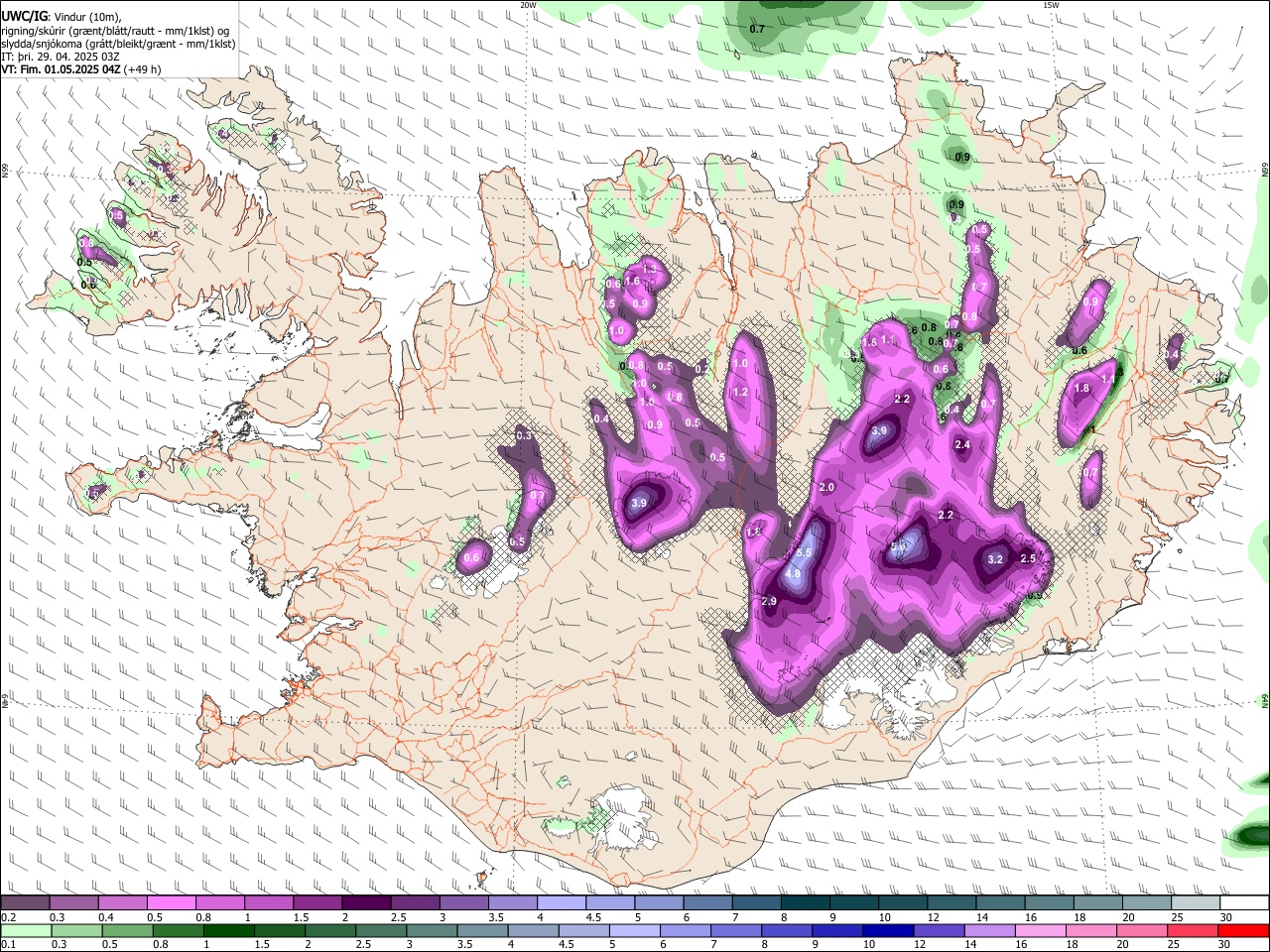Select the purple 12 swatch in rain scale
Image resolution: width=1270 pixels, height=952 pixels.
pyautogui.click(x=940, y=931)
